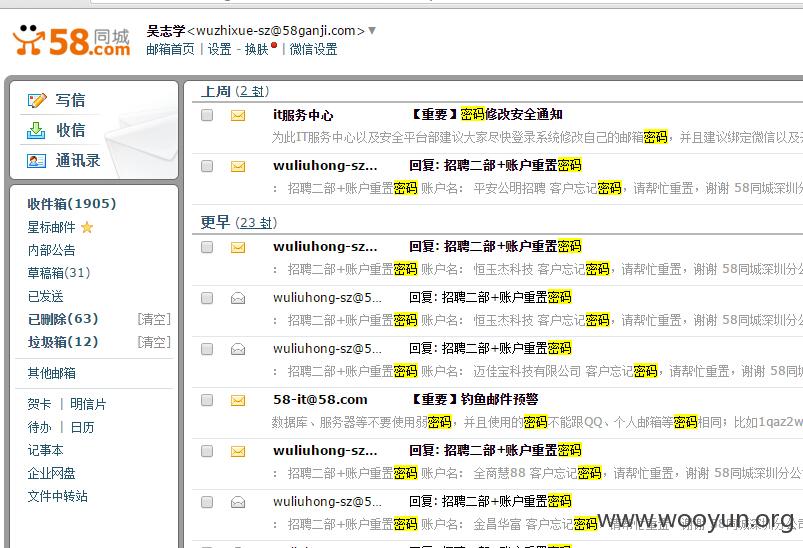Click account name 吴志学 in header

point(166,31)
